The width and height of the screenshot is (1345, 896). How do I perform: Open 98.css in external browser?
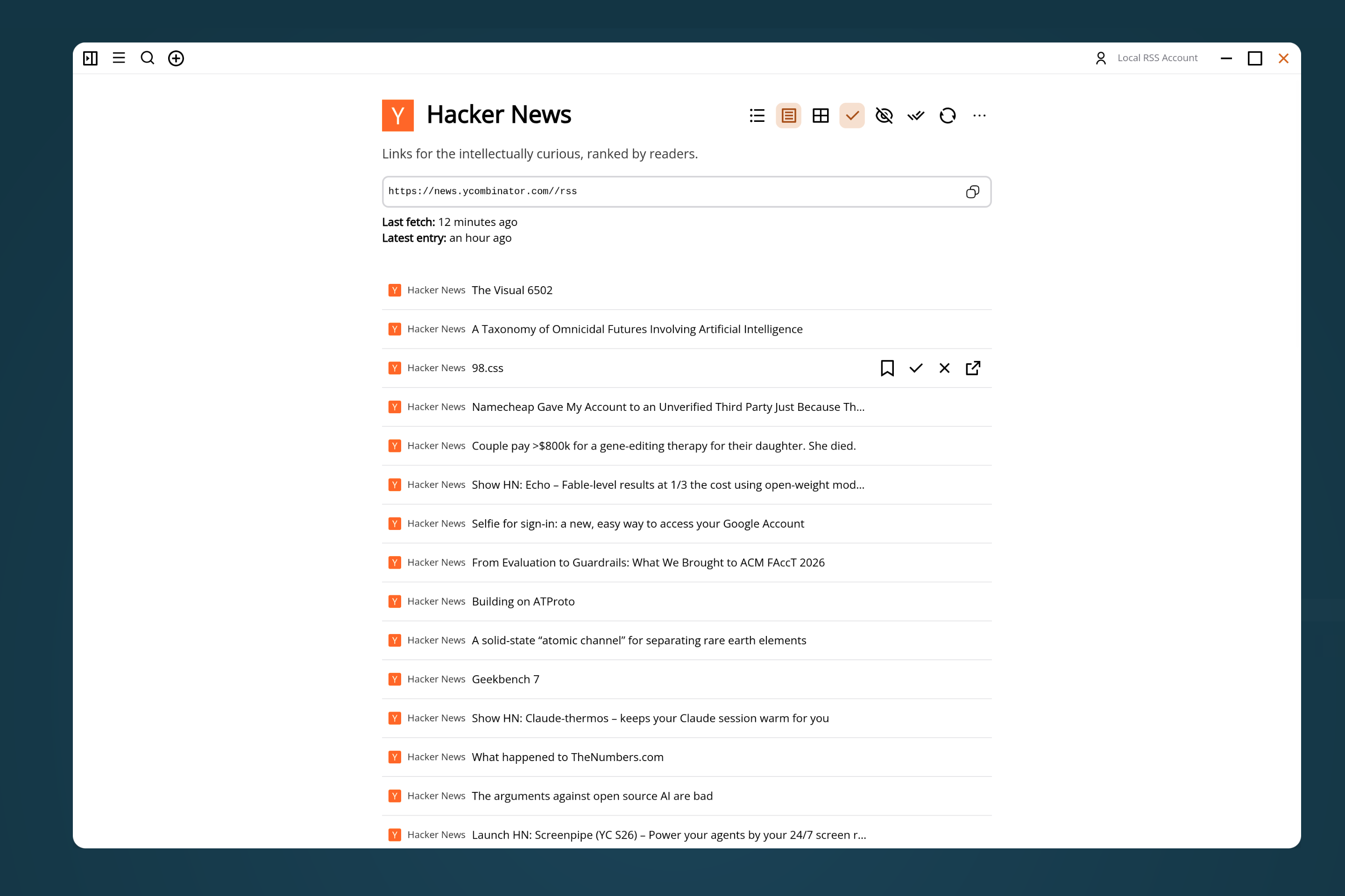point(973,368)
